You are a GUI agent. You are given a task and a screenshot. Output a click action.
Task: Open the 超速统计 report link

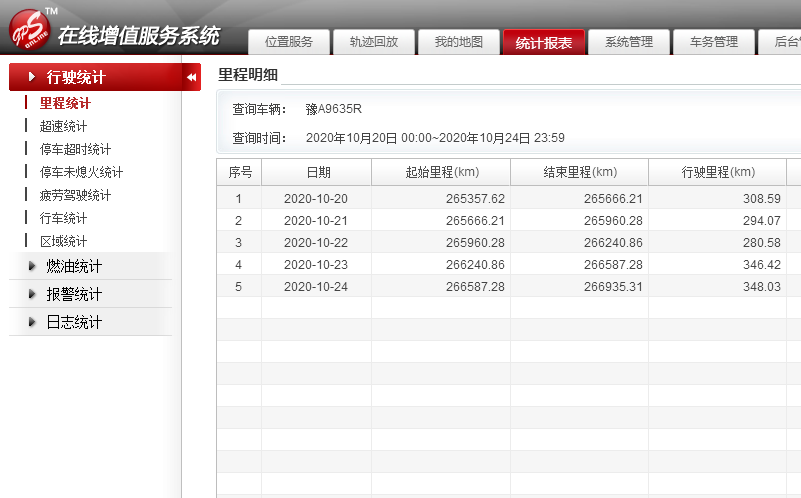[x=63, y=126]
